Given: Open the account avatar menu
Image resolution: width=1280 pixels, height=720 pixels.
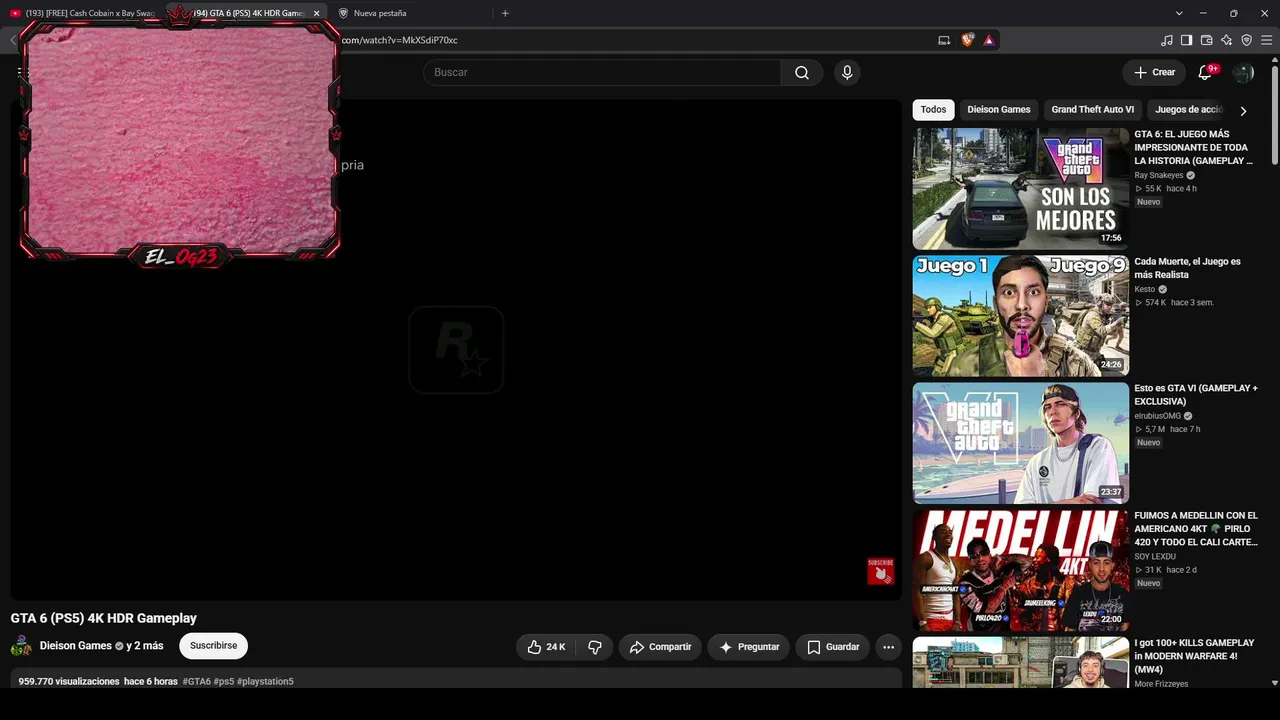Looking at the screenshot, I should [x=1243, y=72].
